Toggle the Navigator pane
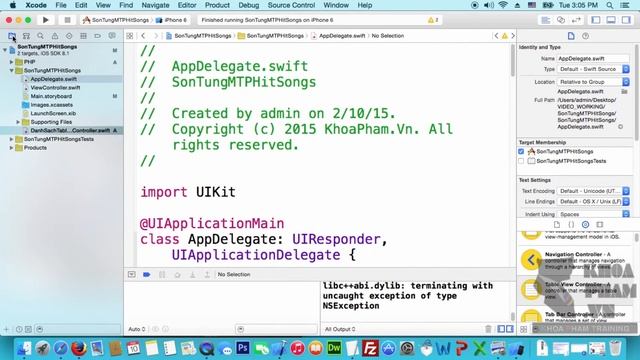The height and width of the screenshot is (360, 640). coord(596,20)
